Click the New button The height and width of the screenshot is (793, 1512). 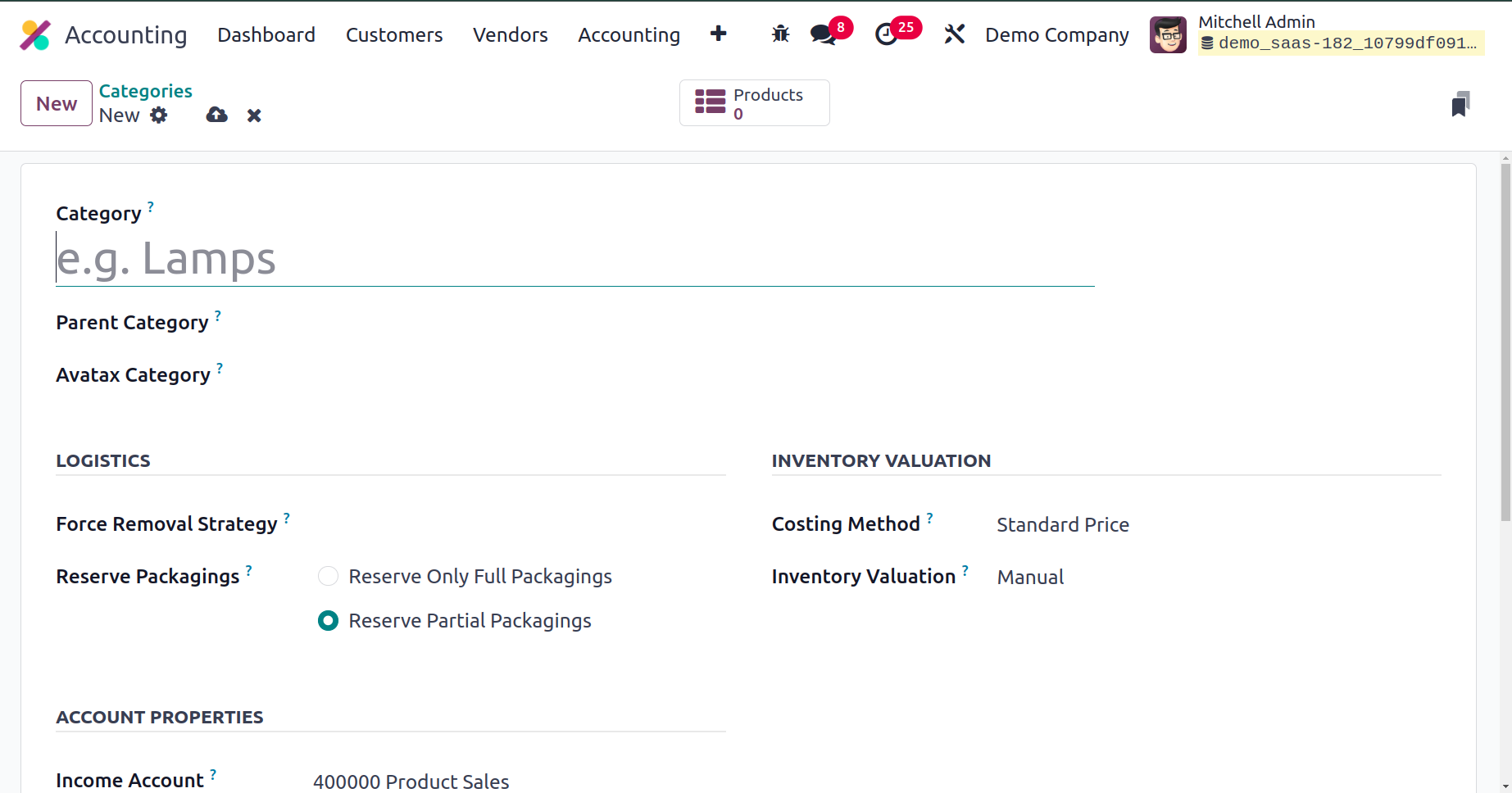(57, 103)
